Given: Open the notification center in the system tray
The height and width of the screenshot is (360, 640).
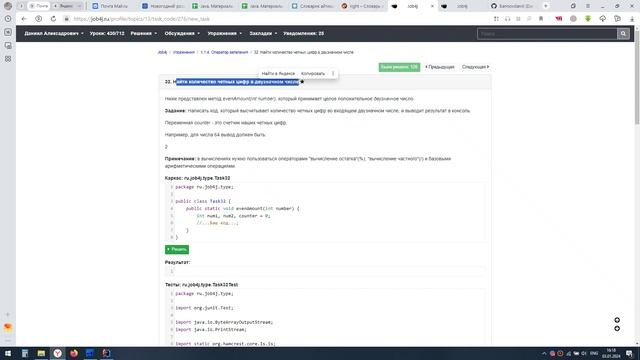Looking at the screenshot, I should [629, 353].
